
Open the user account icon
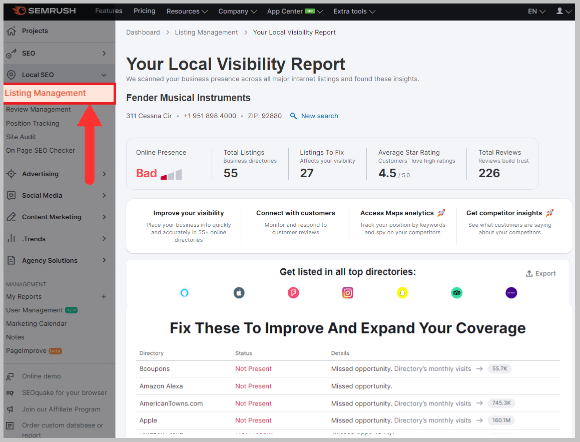560,11
